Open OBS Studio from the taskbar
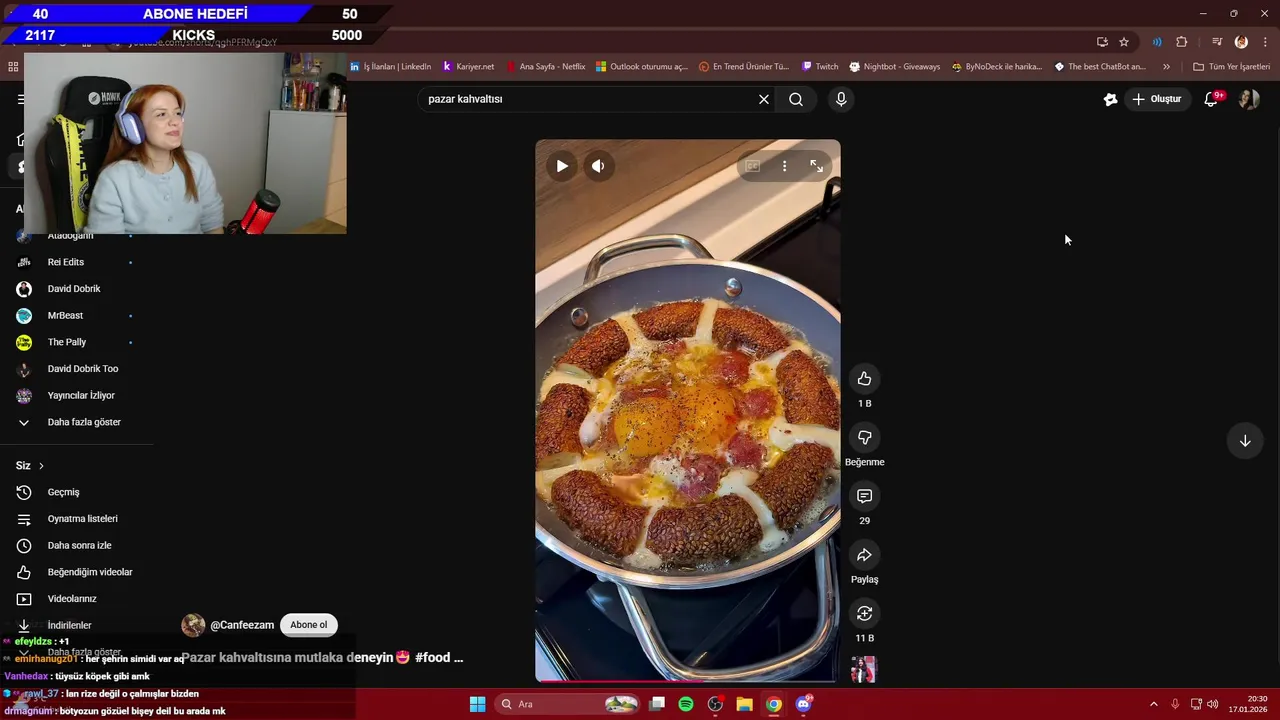Image resolution: width=1280 pixels, height=720 pixels. tap(715, 704)
